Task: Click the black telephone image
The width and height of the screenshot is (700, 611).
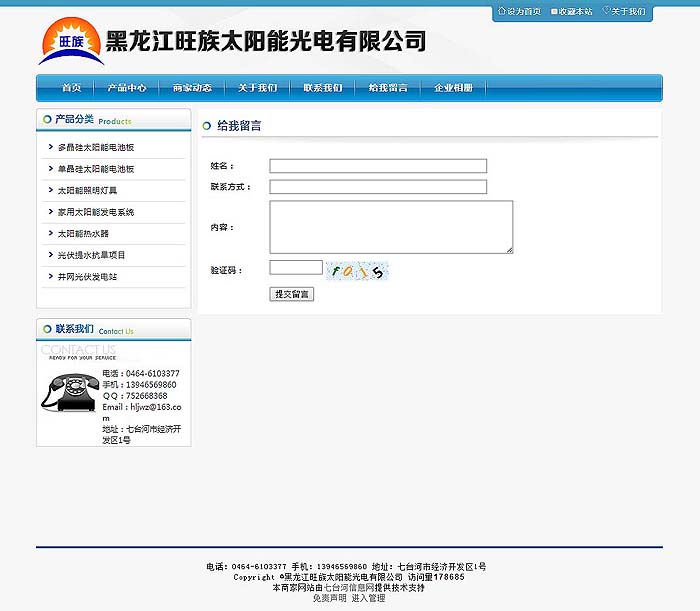Action: [70, 392]
